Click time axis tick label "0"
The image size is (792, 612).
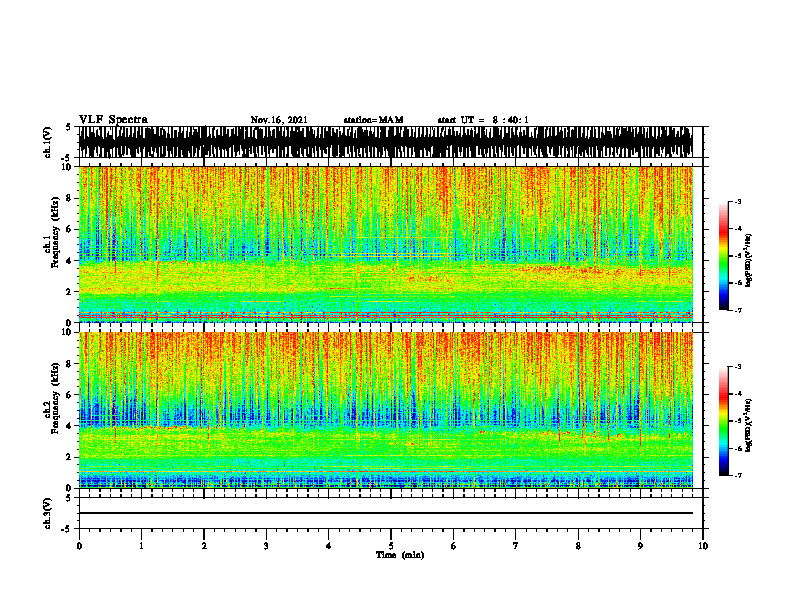(x=79, y=546)
